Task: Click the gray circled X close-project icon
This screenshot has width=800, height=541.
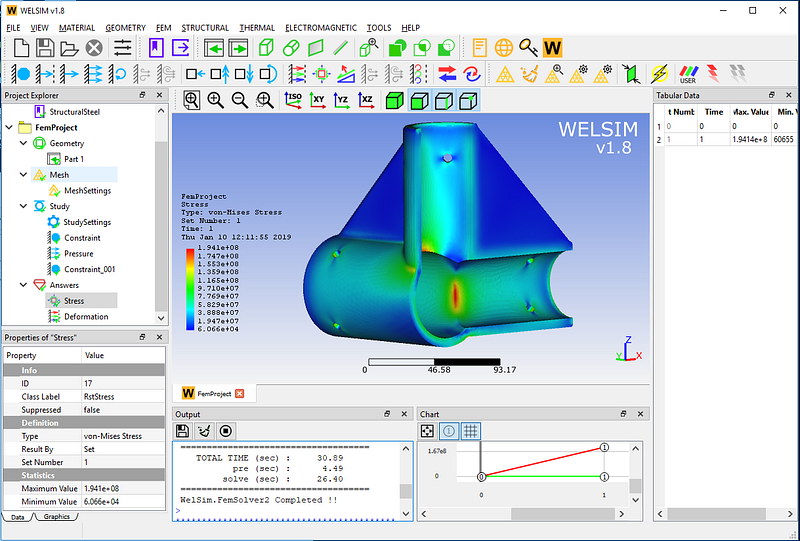Action: [x=94, y=48]
